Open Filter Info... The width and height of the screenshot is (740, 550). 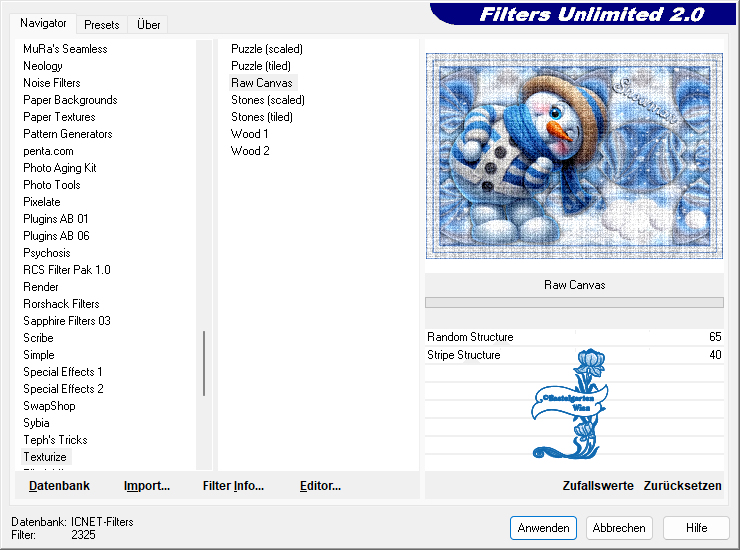[233, 485]
